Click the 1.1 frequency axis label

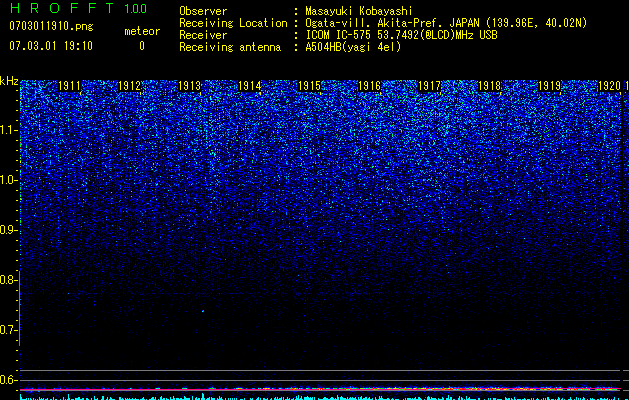(x=8, y=130)
